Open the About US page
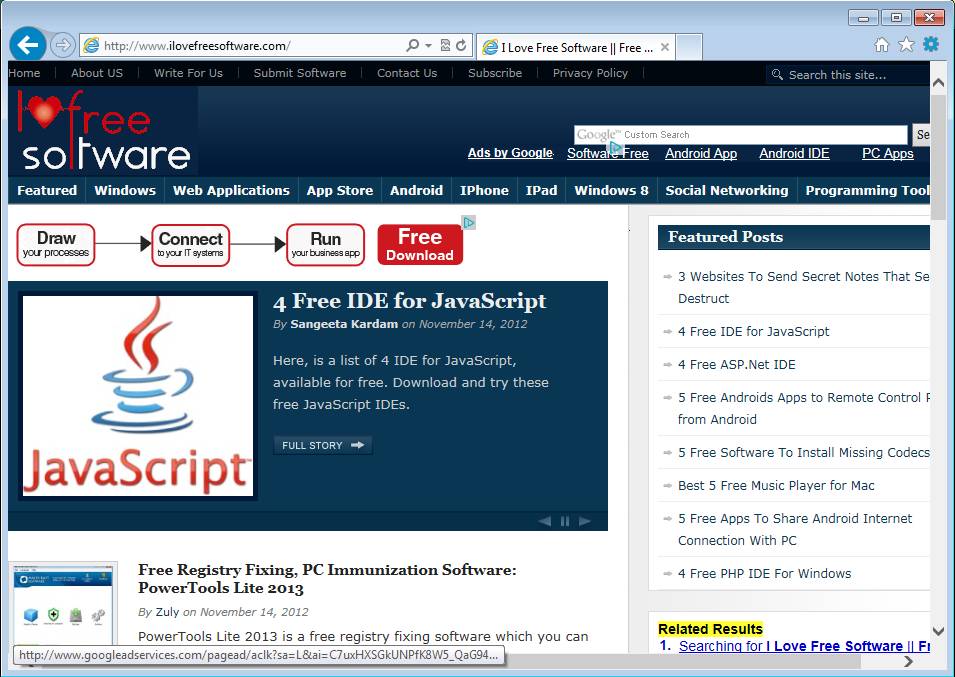Viewport: 955px width, 677px height. pyautogui.click(x=97, y=73)
